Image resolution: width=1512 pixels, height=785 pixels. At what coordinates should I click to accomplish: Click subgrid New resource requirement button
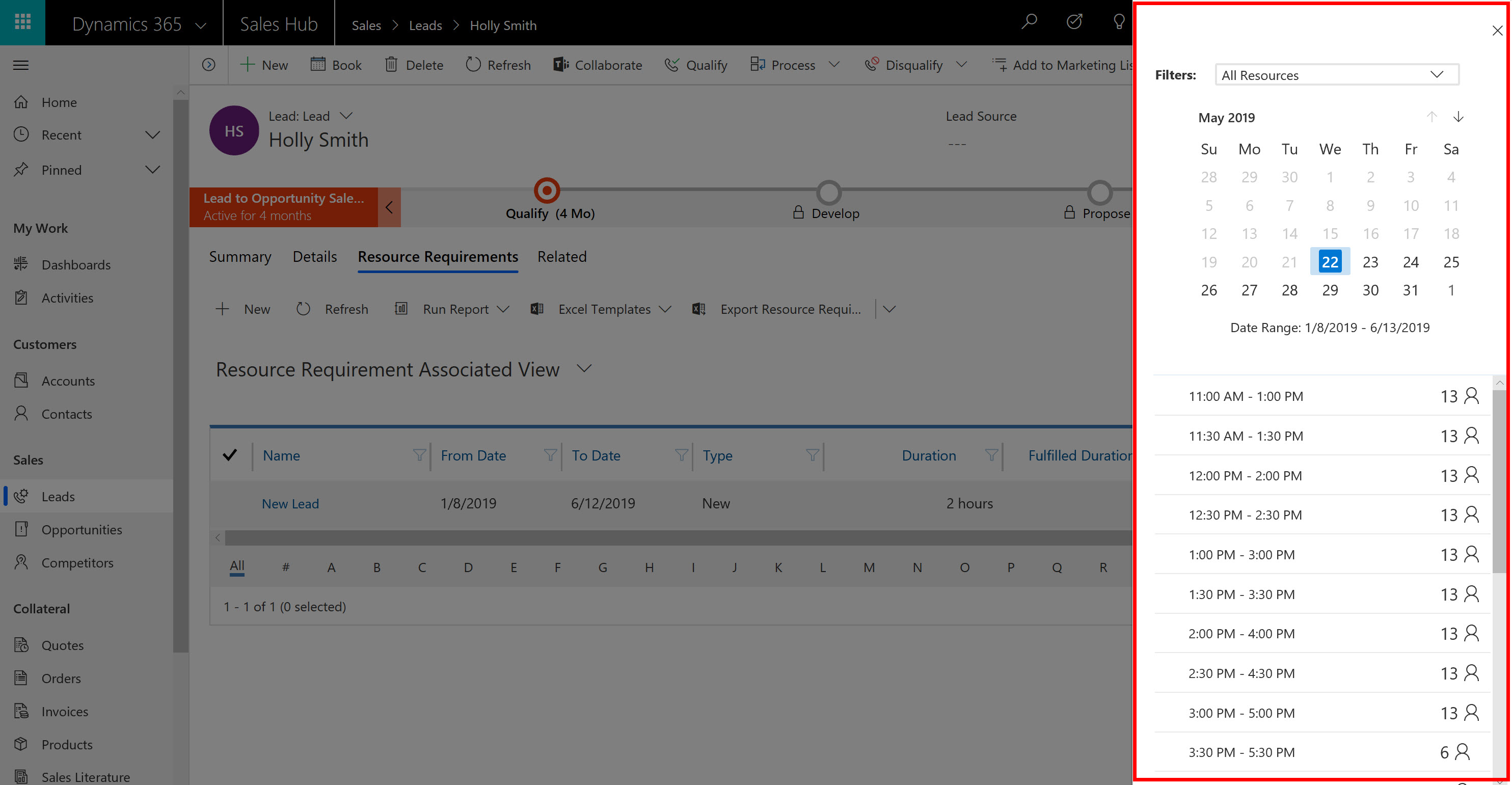(x=243, y=309)
